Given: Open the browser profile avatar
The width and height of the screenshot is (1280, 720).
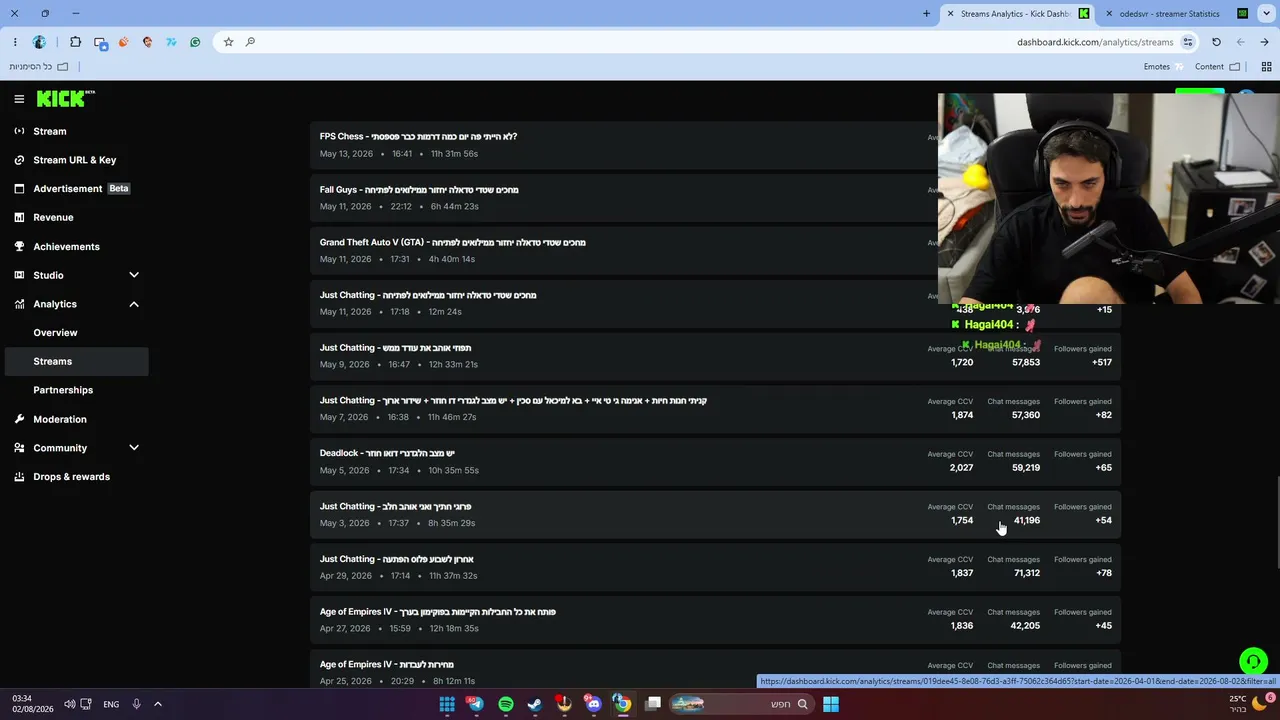Looking at the screenshot, I should click(39, 42).
